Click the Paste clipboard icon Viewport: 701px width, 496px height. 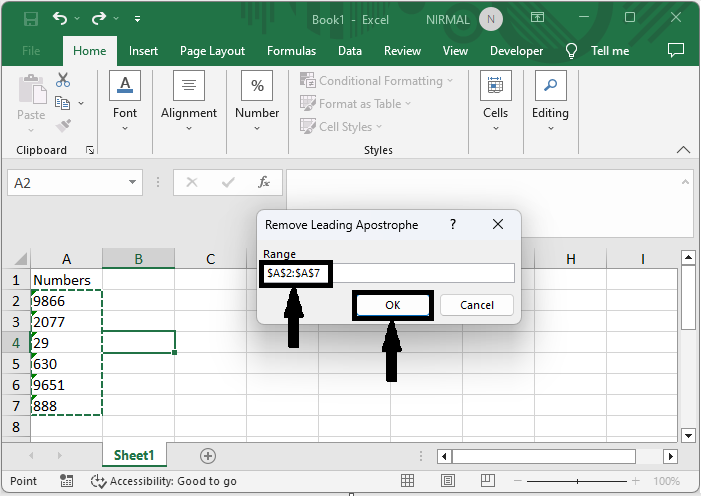pyautogui.click(x=32, y=89)
